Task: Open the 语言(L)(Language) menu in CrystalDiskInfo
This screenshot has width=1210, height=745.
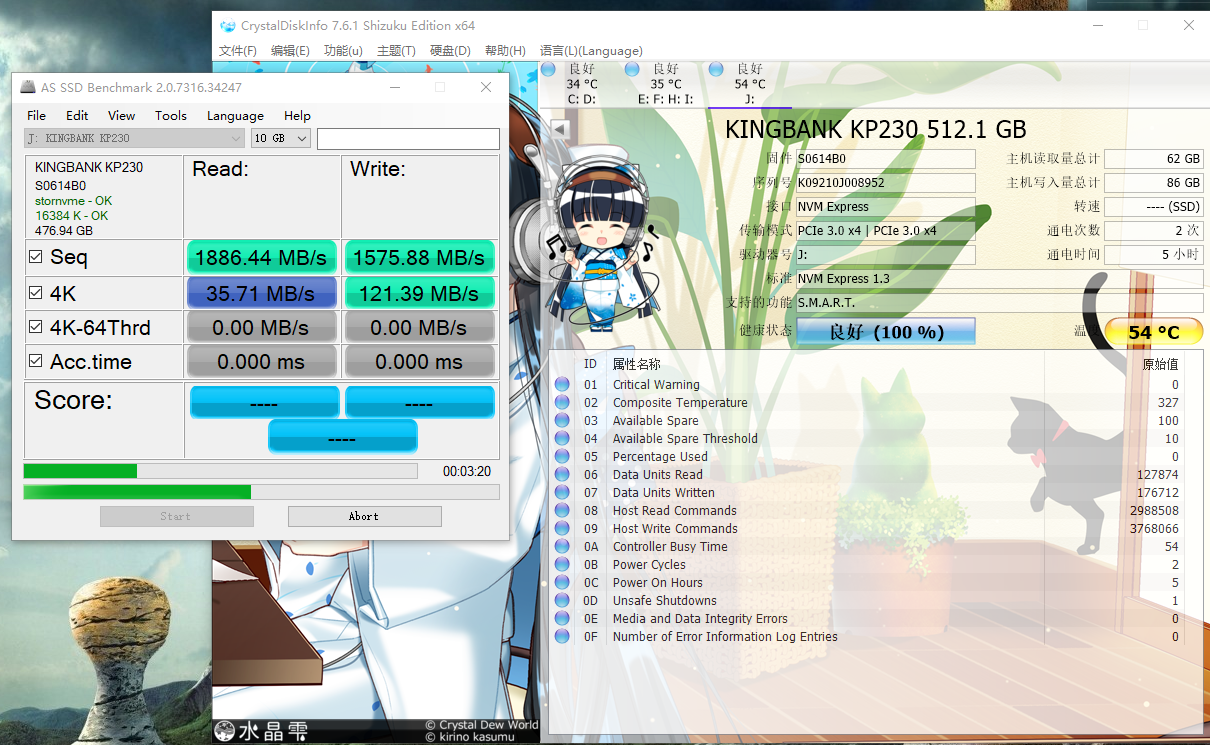Action: click(x=591, y=51)
